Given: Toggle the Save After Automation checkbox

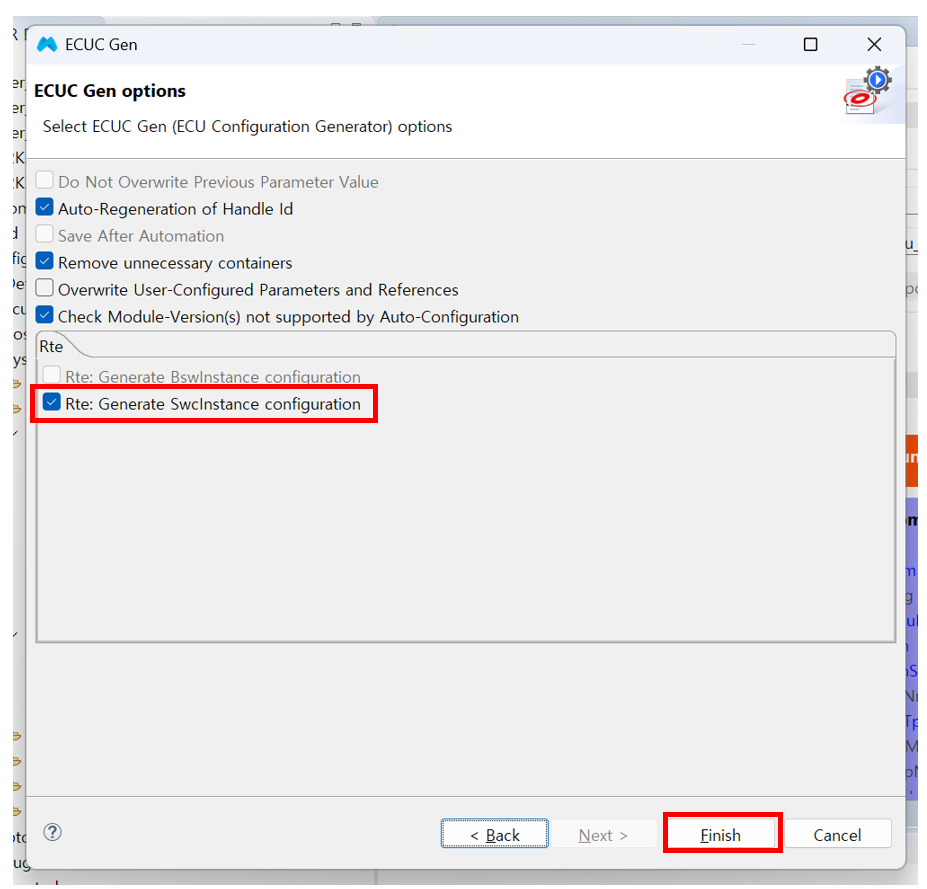Looking at the screenshot, I should point(45,235).
